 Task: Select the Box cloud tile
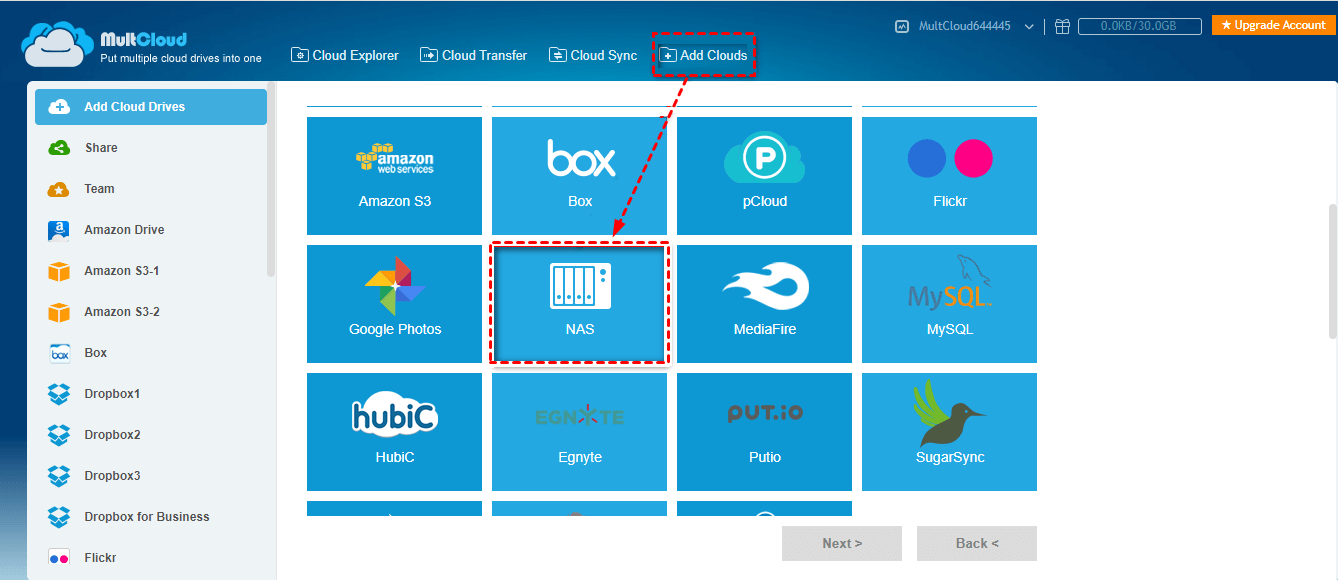(579, 176)
